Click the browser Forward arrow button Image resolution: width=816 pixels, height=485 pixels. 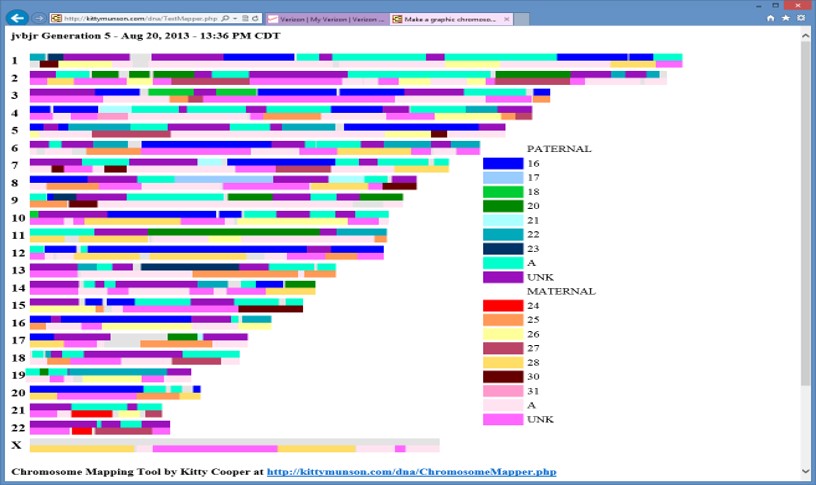[38, 18]
